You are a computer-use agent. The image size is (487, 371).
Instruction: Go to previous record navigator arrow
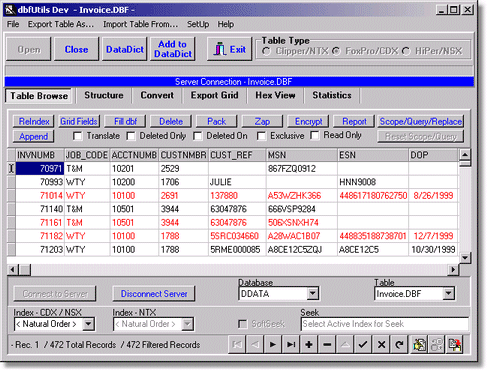pyautogui.click(x=255, y=344)
